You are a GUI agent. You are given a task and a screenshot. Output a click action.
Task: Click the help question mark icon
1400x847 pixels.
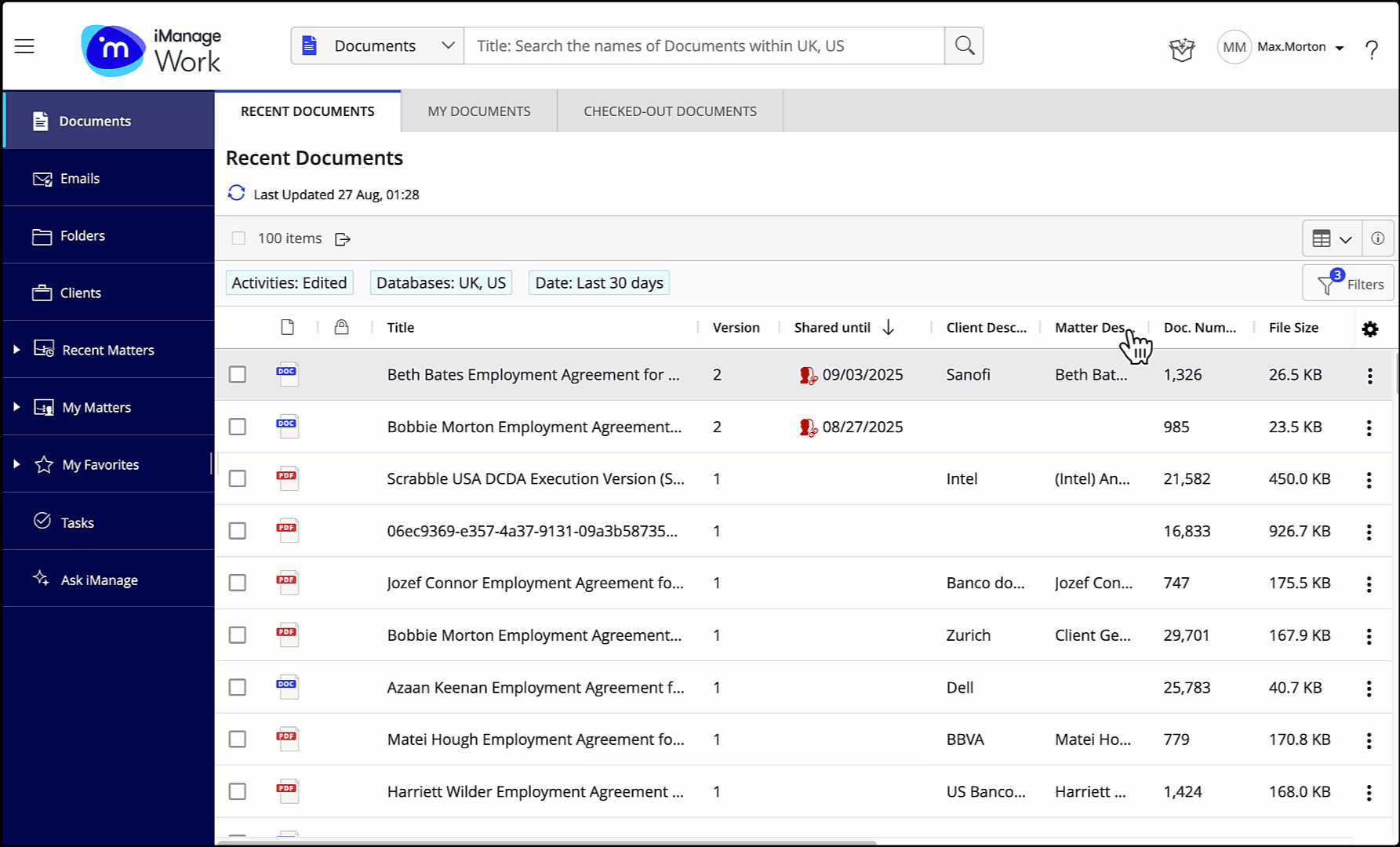pos(1371,49)
